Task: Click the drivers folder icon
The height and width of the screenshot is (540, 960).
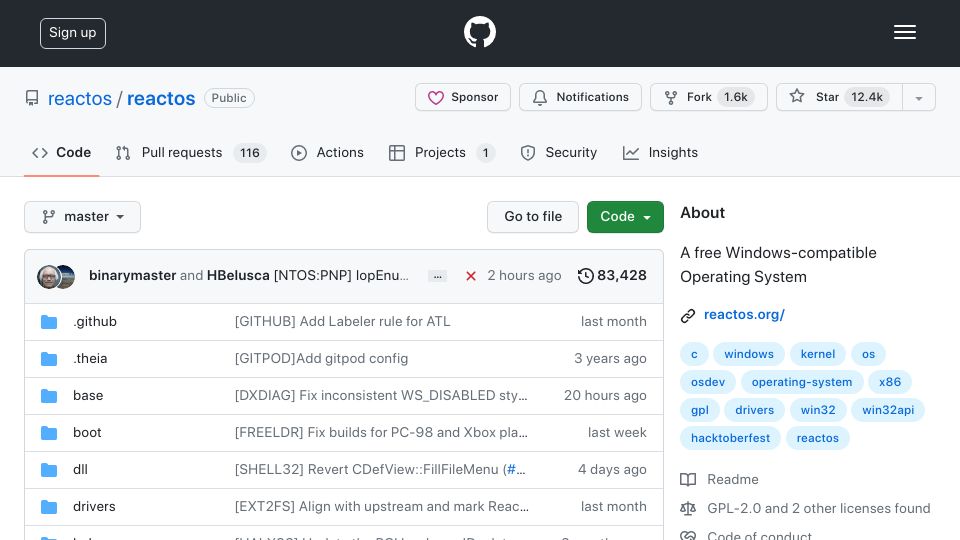Action: point(49,507)
